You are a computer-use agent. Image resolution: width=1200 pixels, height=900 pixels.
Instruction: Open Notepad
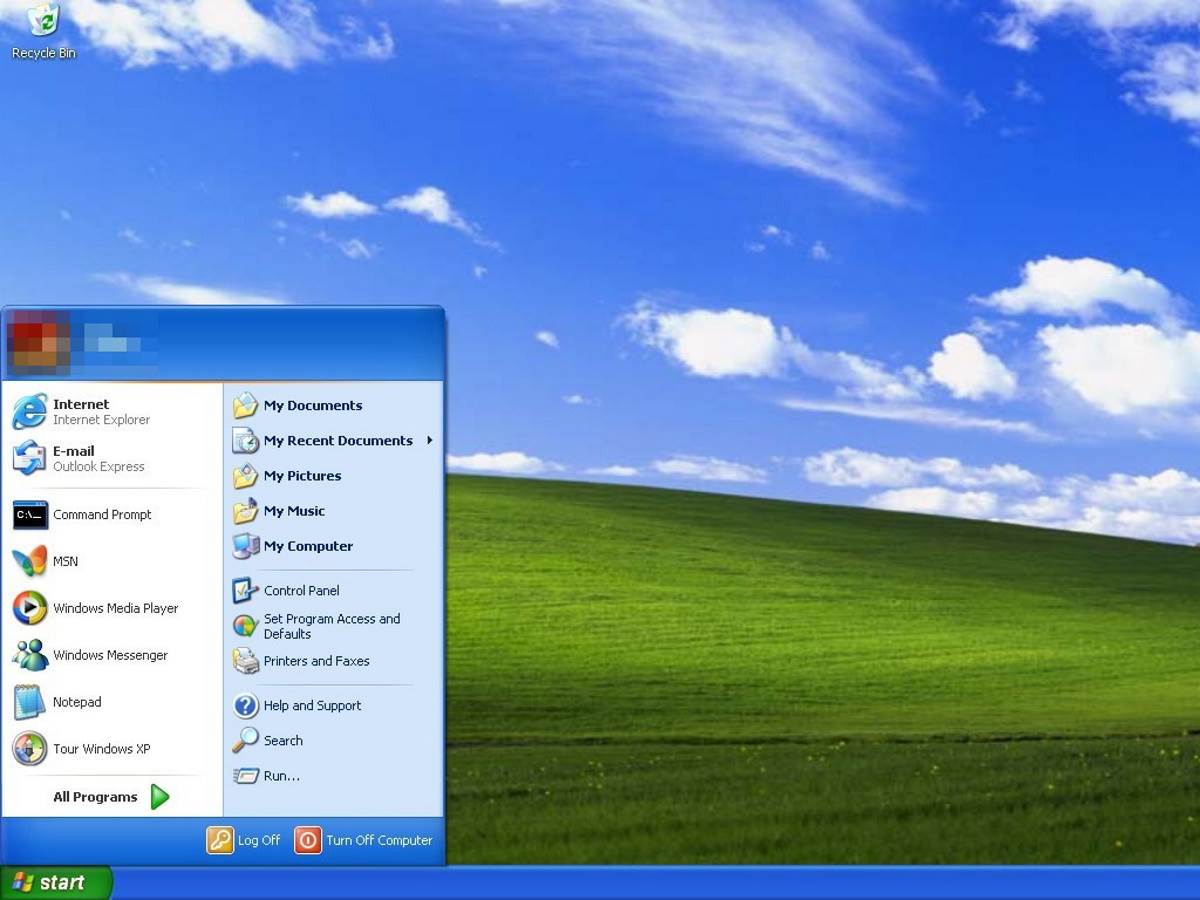(x=76, y=702)
